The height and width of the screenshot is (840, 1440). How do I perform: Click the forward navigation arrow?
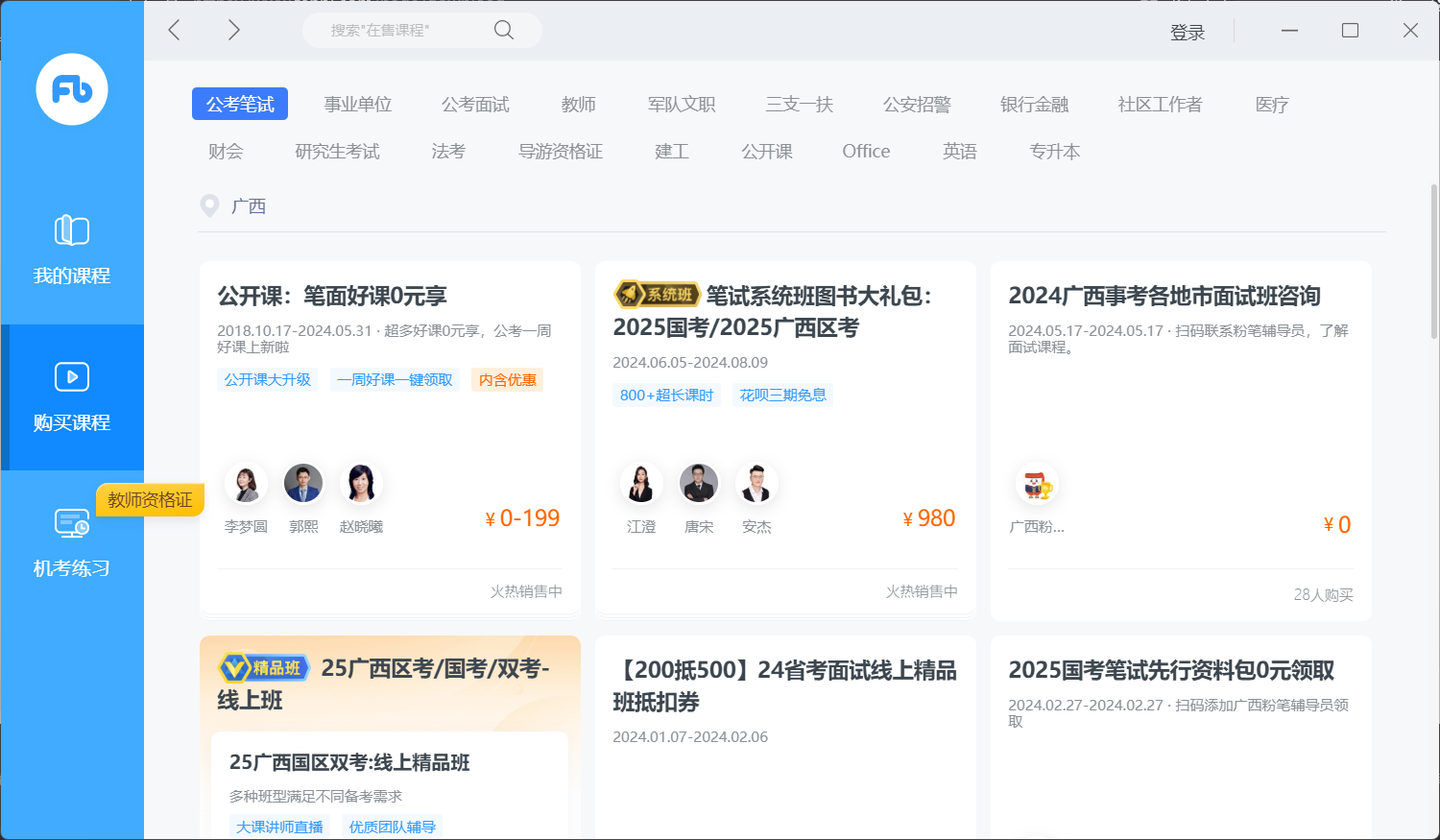click(233, 30)
